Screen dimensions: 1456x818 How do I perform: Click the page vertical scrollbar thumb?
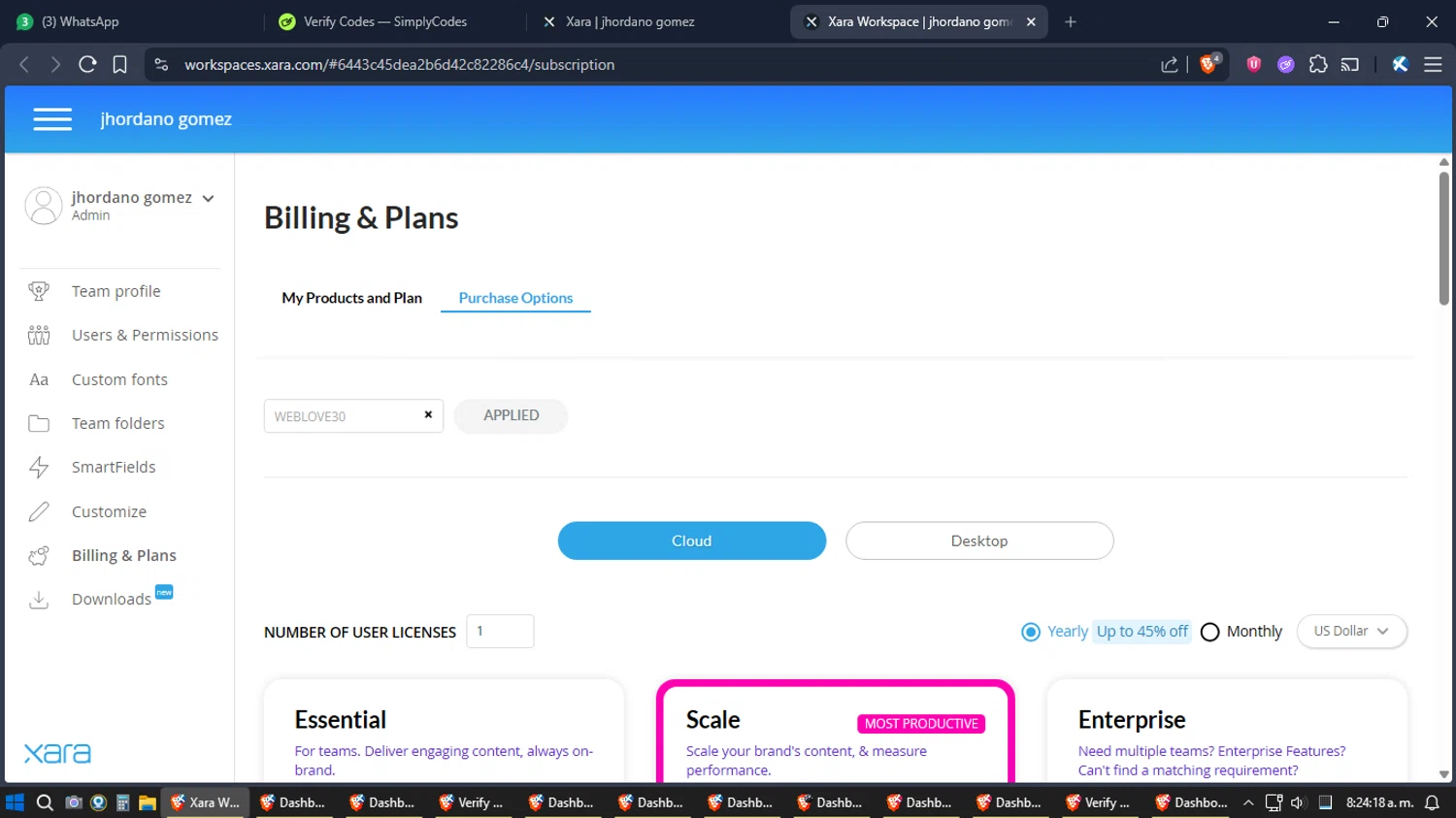coord(1443,238)
